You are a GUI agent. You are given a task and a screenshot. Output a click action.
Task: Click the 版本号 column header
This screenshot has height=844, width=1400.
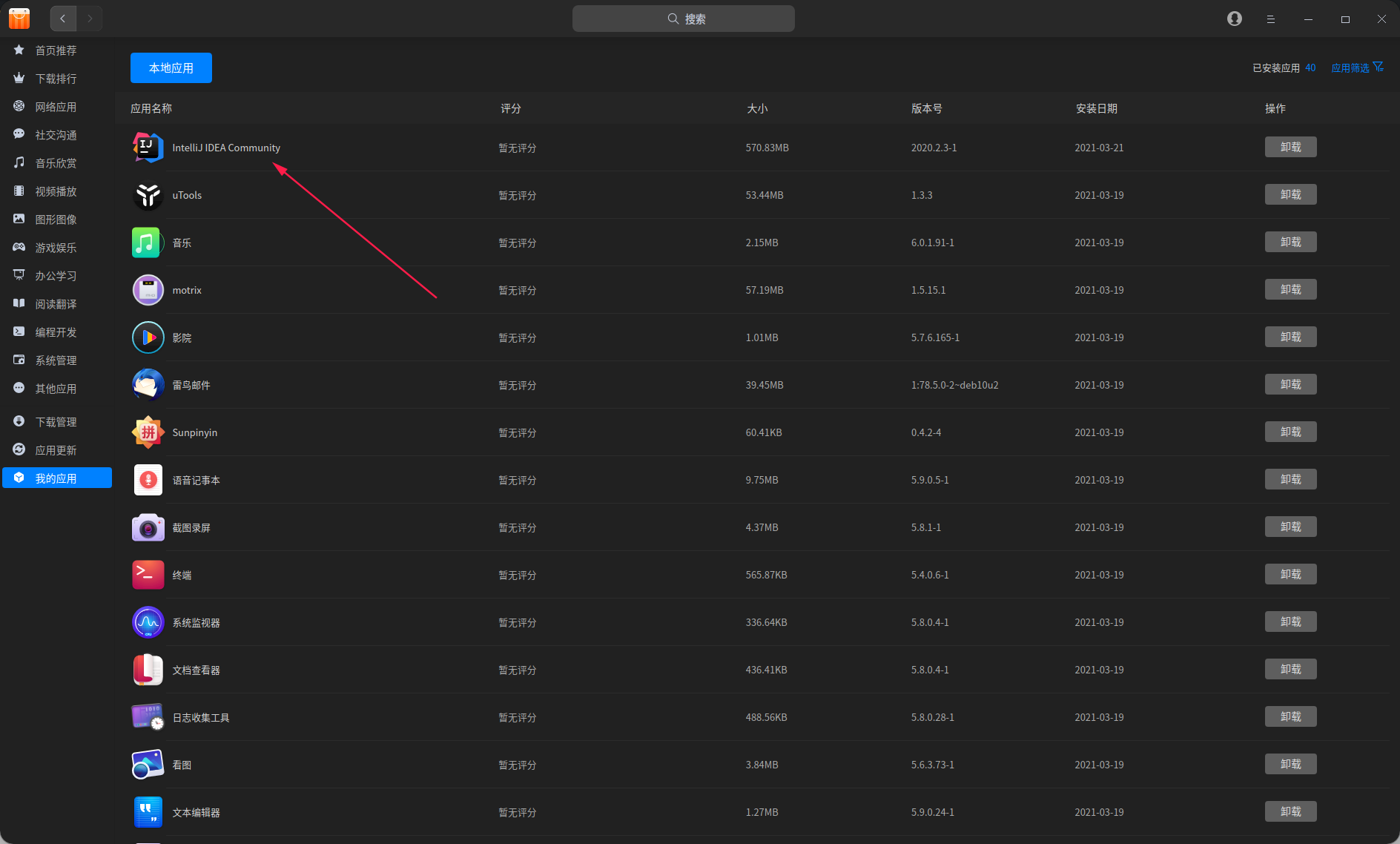[927, 108]
